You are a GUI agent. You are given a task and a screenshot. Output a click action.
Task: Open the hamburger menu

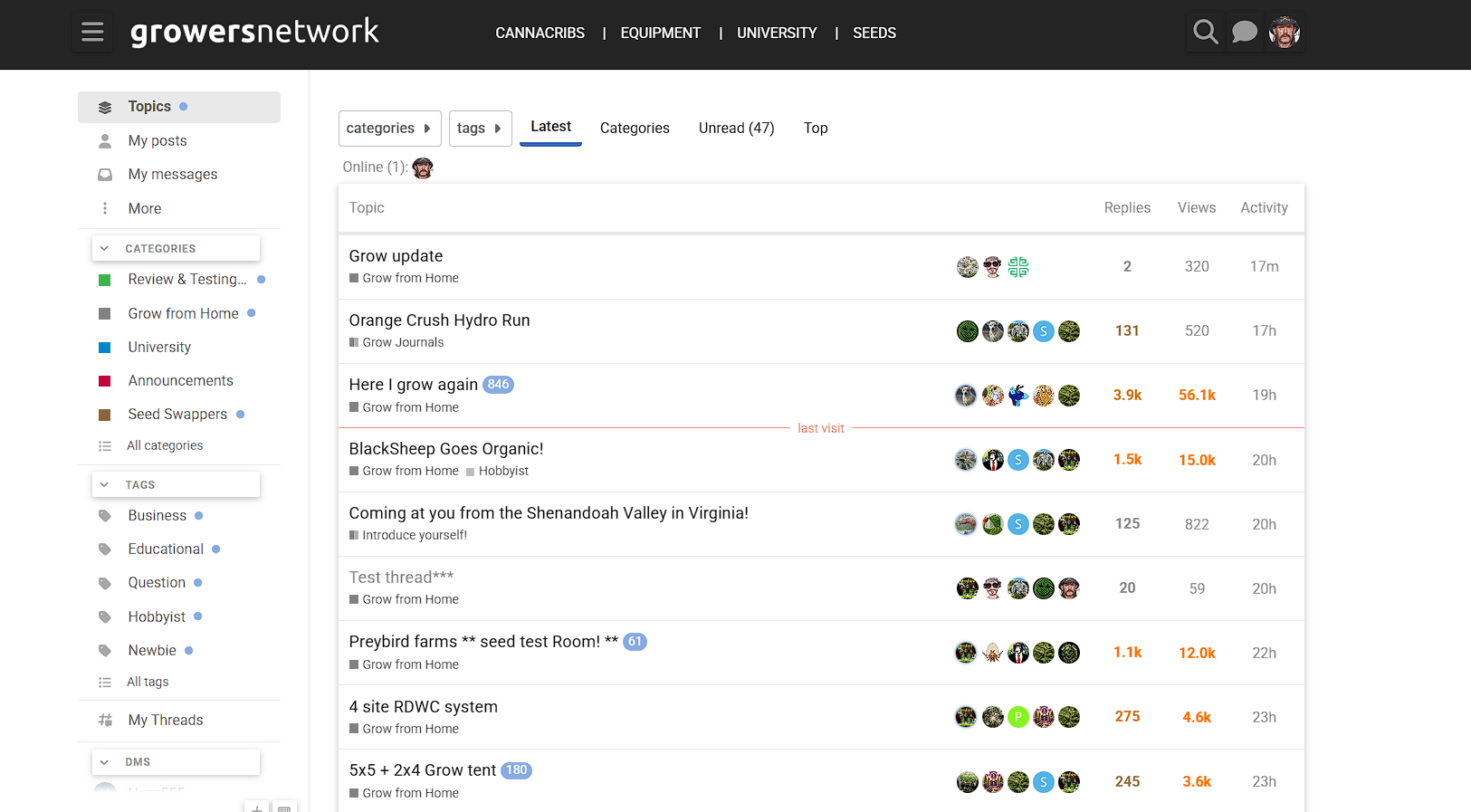click(92, 33)
